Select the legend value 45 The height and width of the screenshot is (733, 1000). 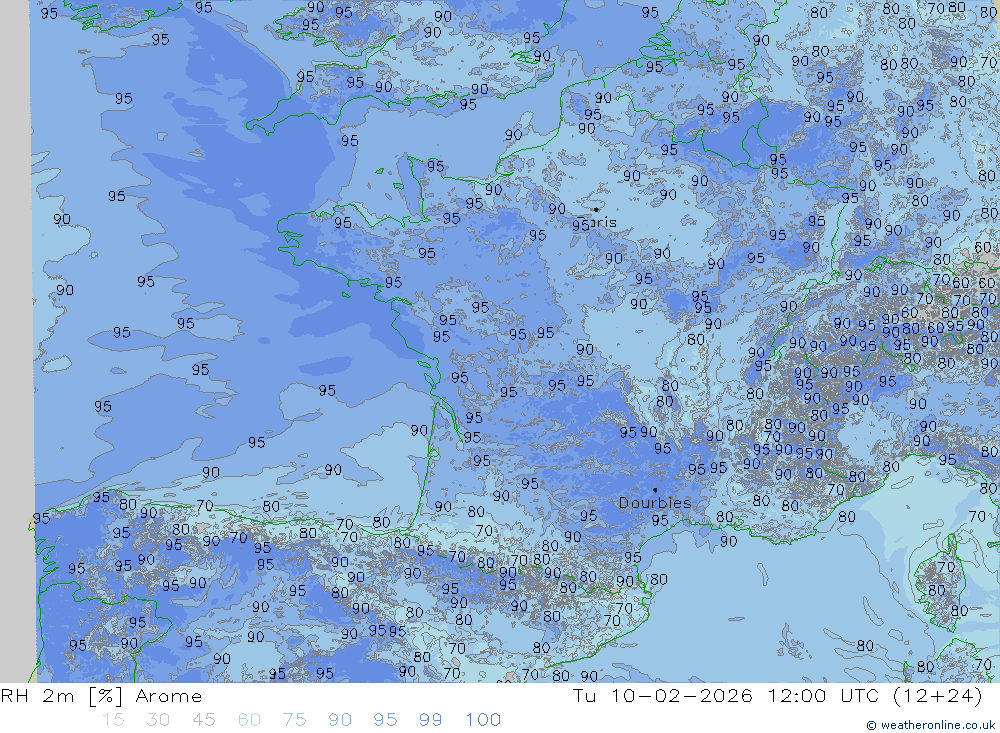pos(203,720)
